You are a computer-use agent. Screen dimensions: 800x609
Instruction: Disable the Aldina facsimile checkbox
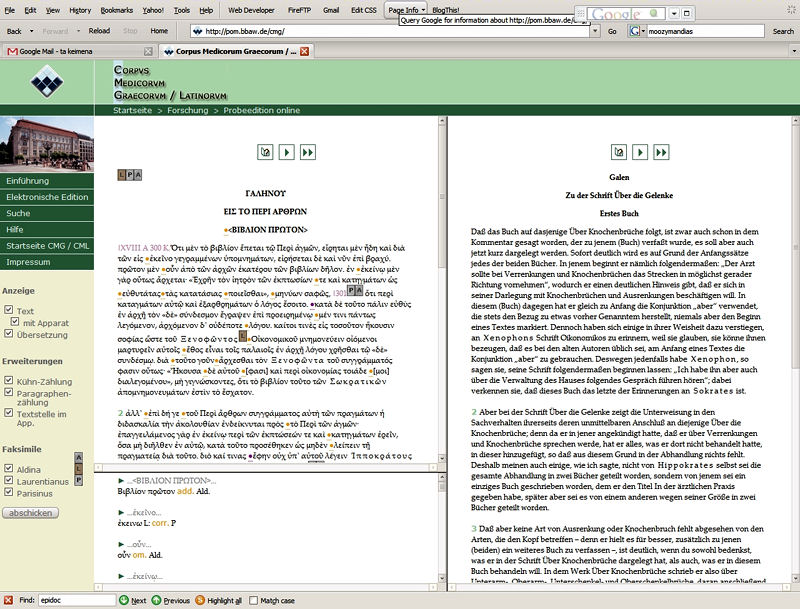[x=9, y=467]
